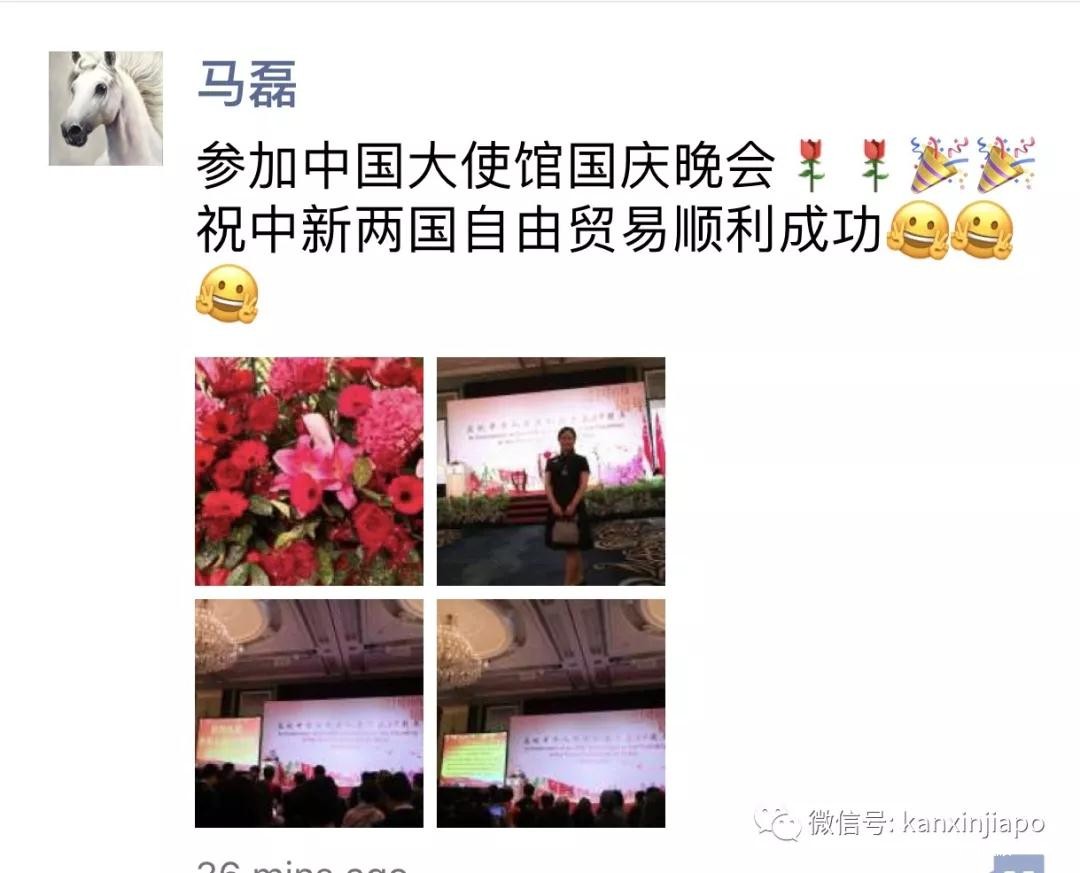Click second smiley emoji after 成功
Image resolution: width=1080 pixels, height=873 pixels.
tap(982, 230)
